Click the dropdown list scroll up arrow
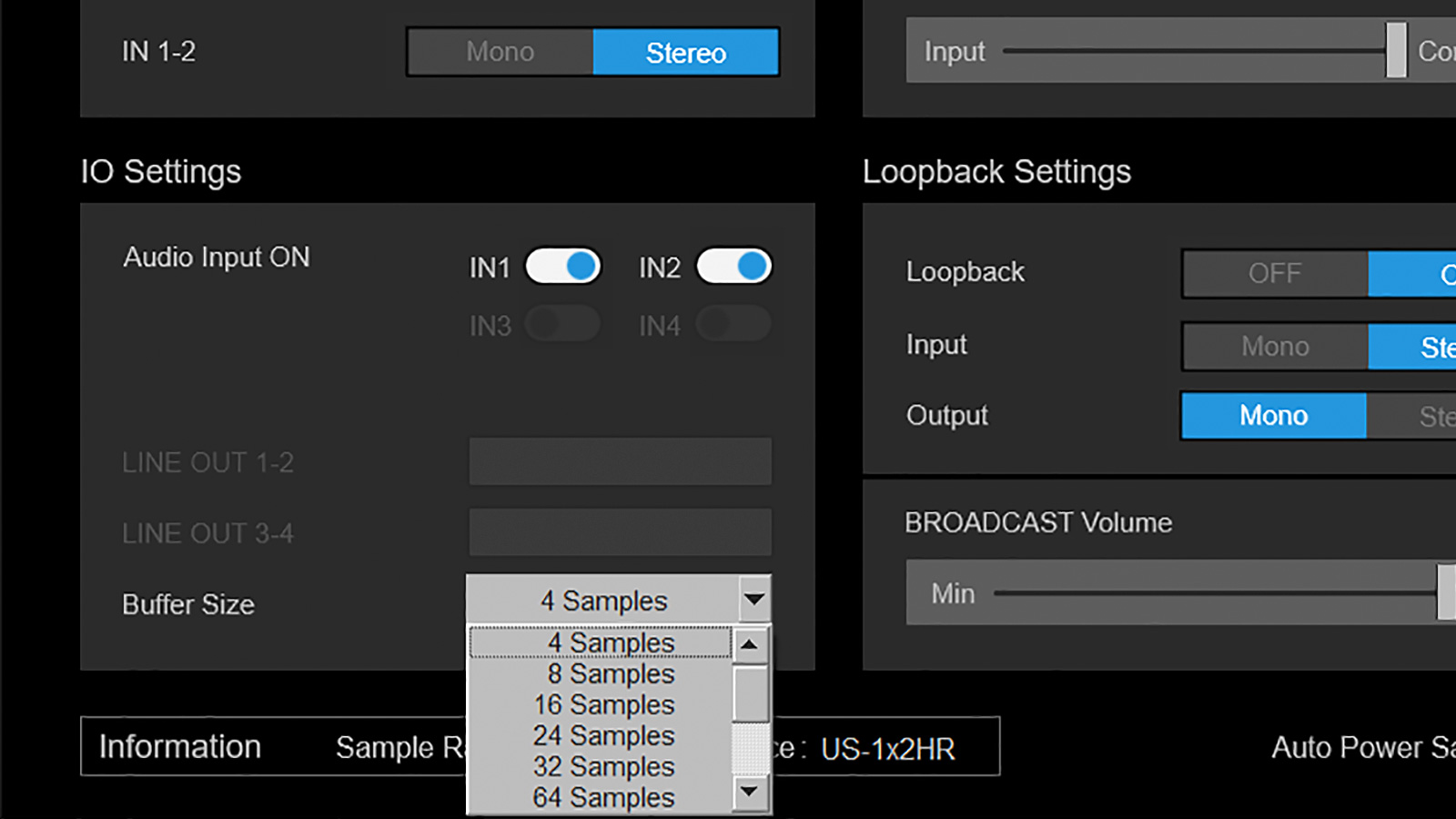Image resolution: width=1456 pixels, height=819 pixels. (750, 645)
